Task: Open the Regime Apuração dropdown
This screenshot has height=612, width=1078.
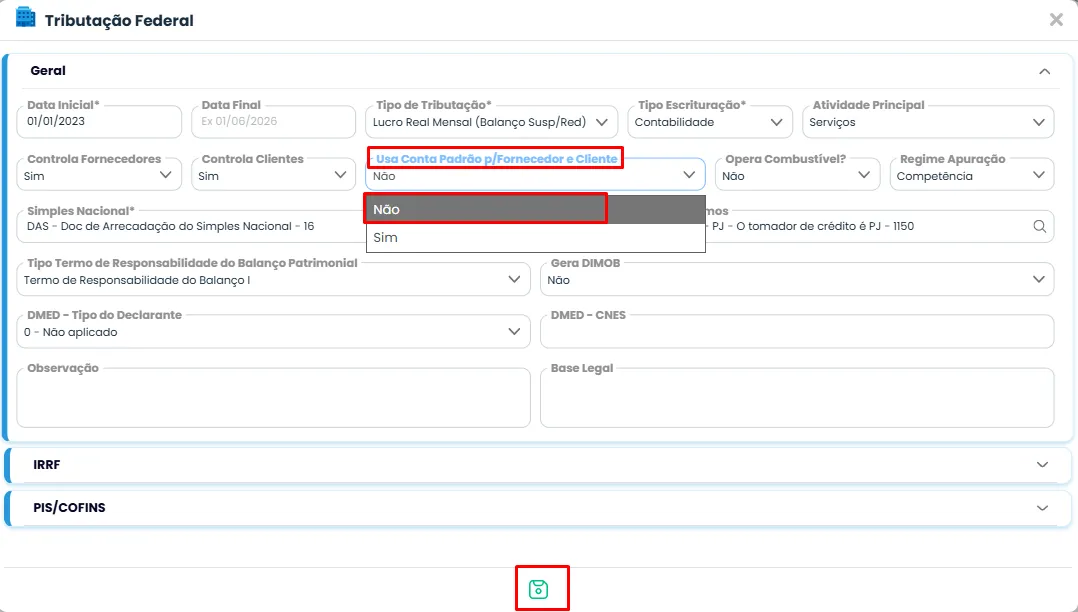Action: click(971, 175)
